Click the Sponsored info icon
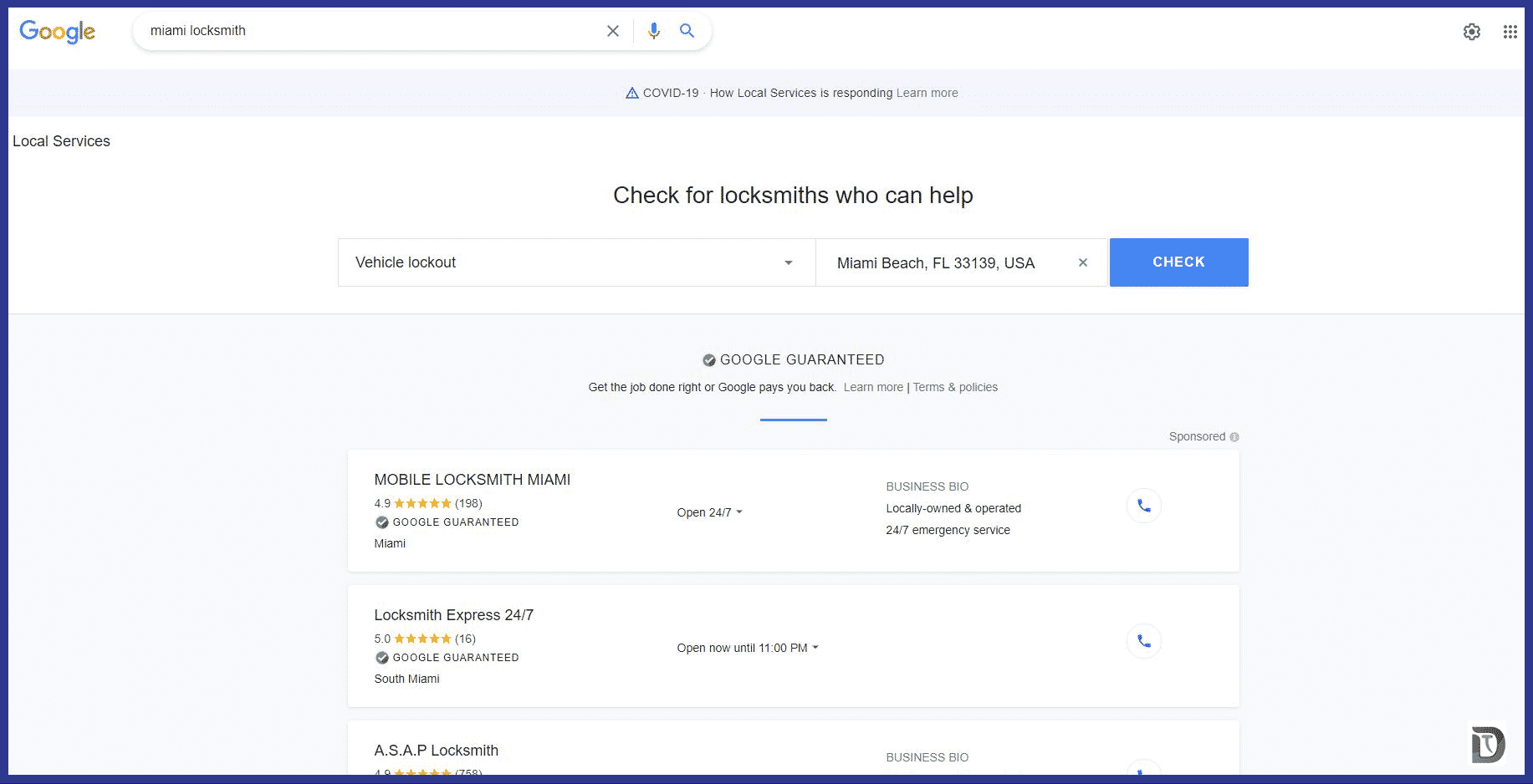1533x784 pixels. 1234,437
